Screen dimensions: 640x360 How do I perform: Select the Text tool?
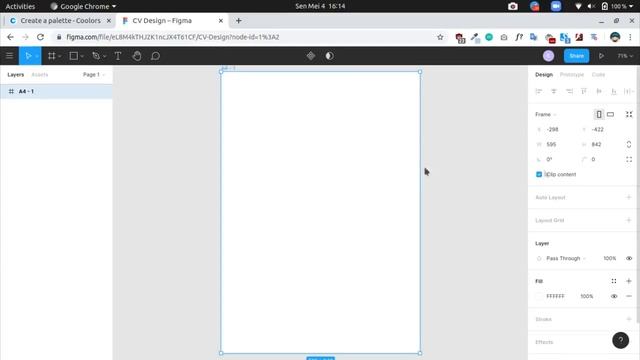click(118, 56)
